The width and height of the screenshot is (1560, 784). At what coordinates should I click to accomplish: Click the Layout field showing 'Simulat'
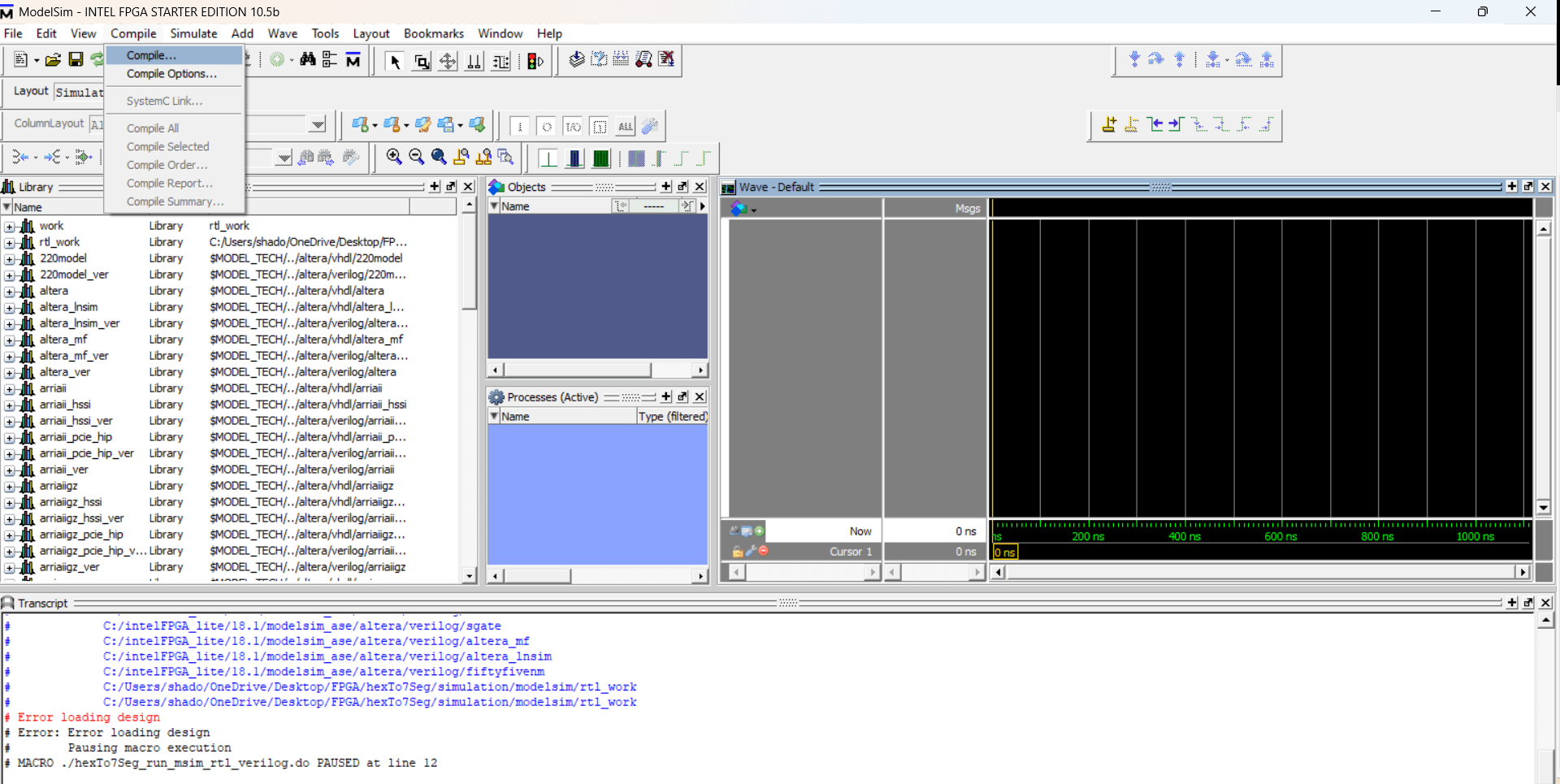coord(79,93)
